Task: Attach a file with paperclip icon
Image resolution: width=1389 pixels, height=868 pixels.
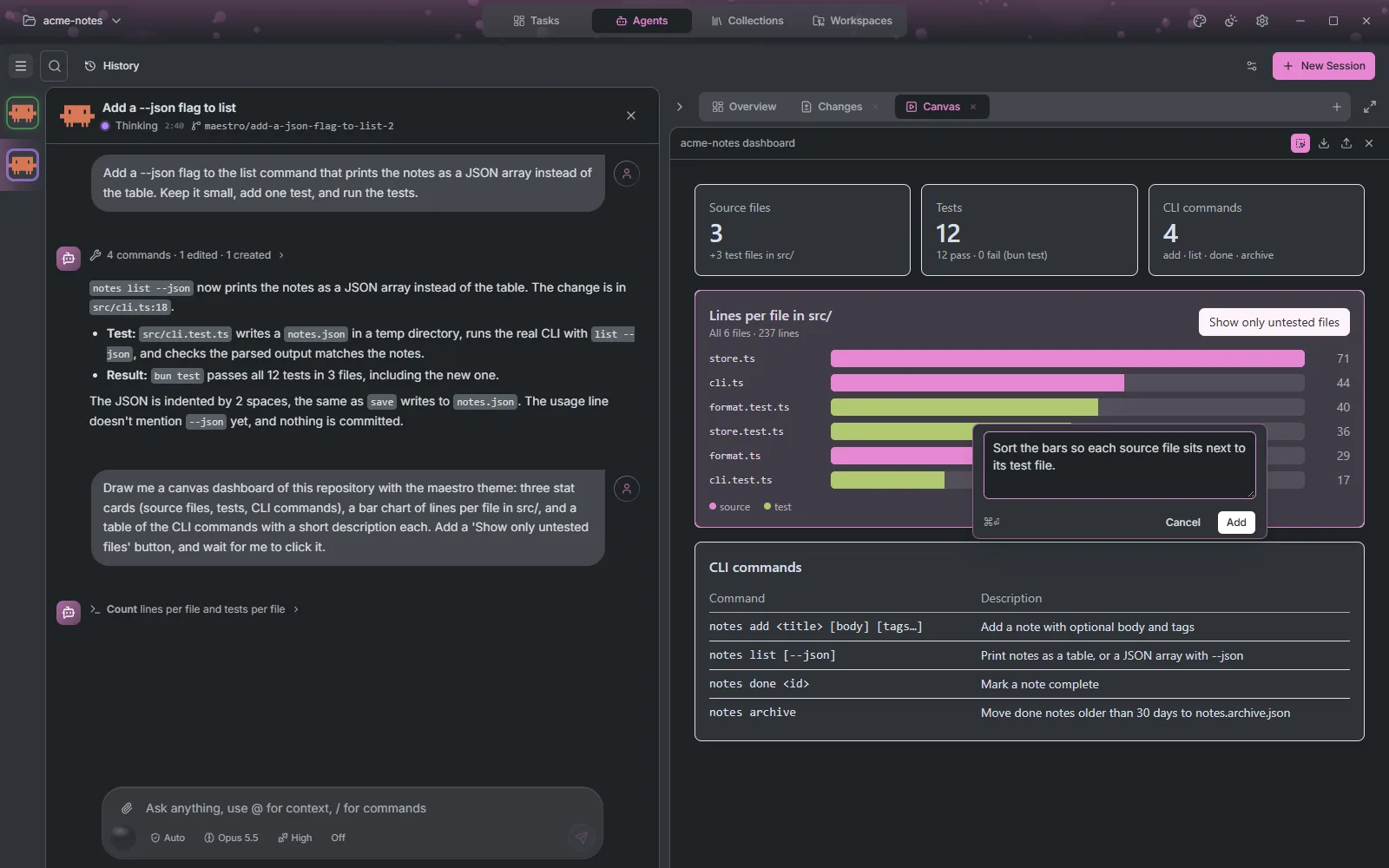Action: coord(127,808)
